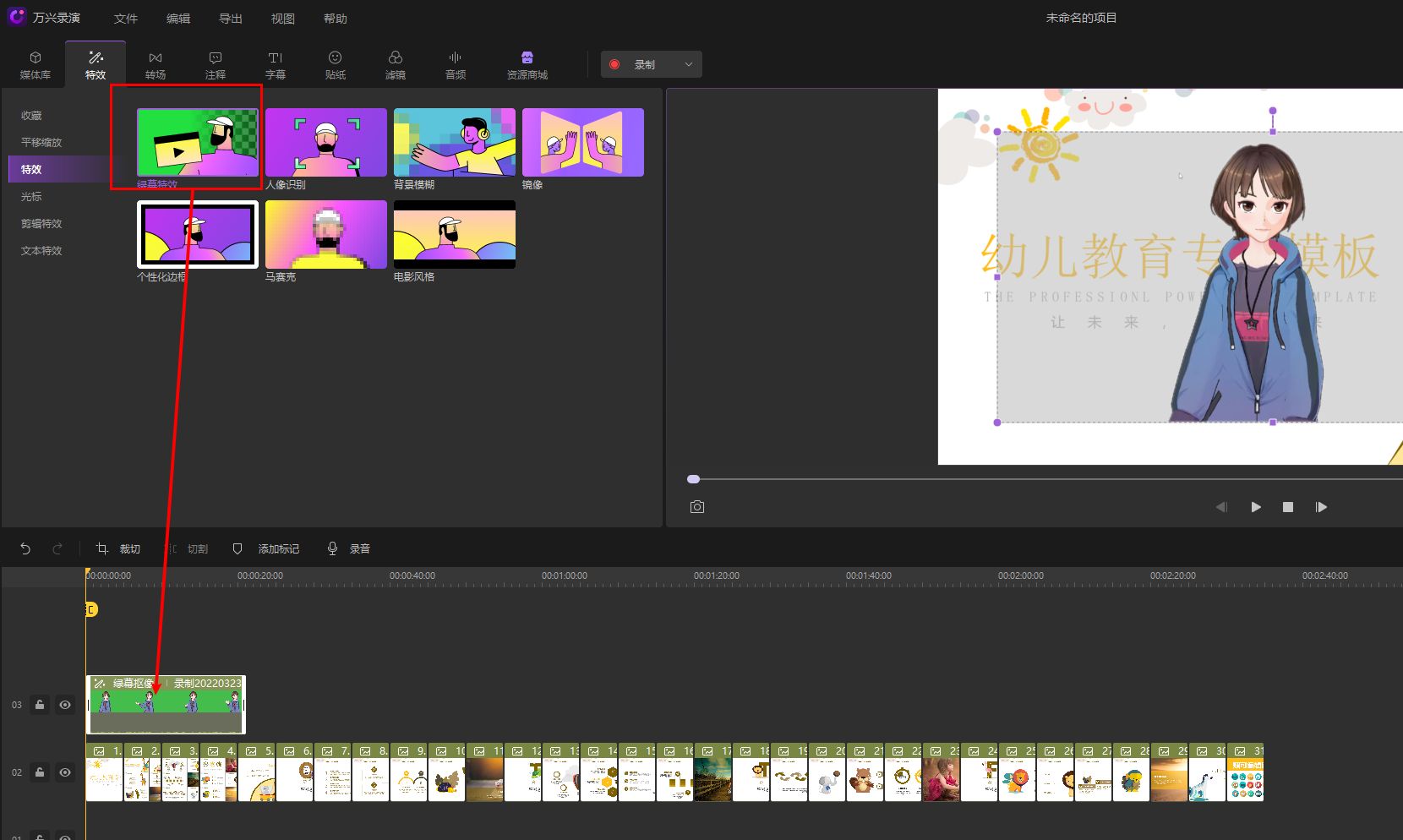This screenshot has height=840, width=1403.
Task: Open the 转场 transitions panel
Action: pyautogui.click(x=156, y=65)
